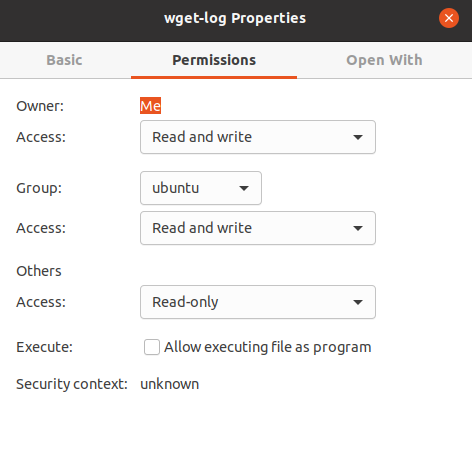Expand the ubuntu group selector

201,188
